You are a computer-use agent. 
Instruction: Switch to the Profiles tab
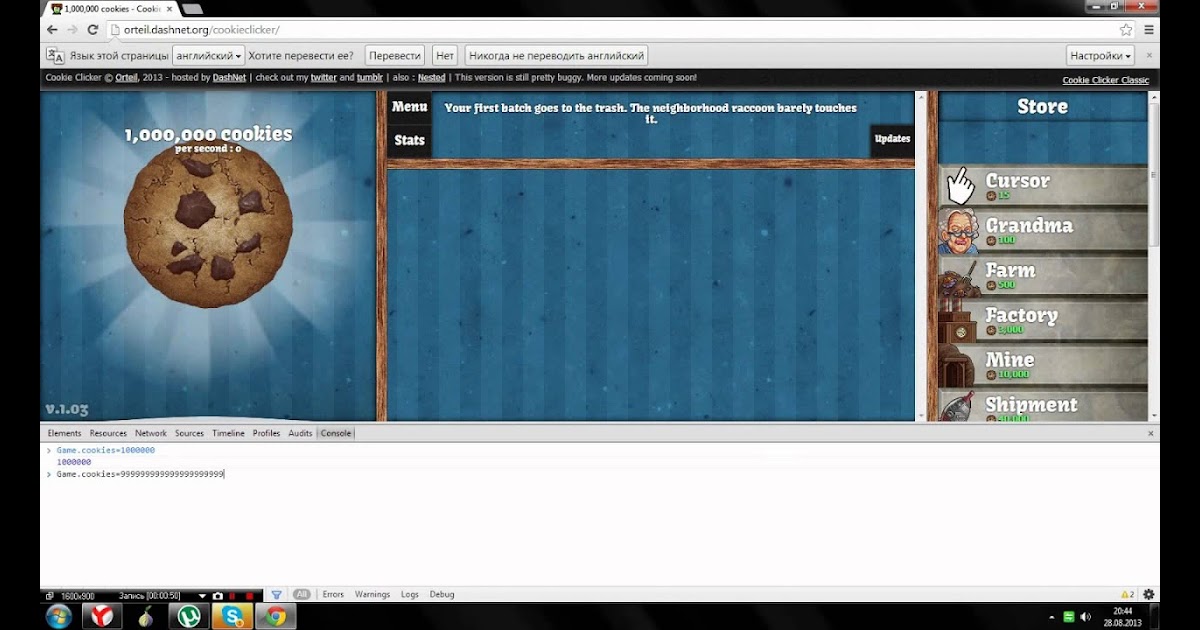[267, 433]
